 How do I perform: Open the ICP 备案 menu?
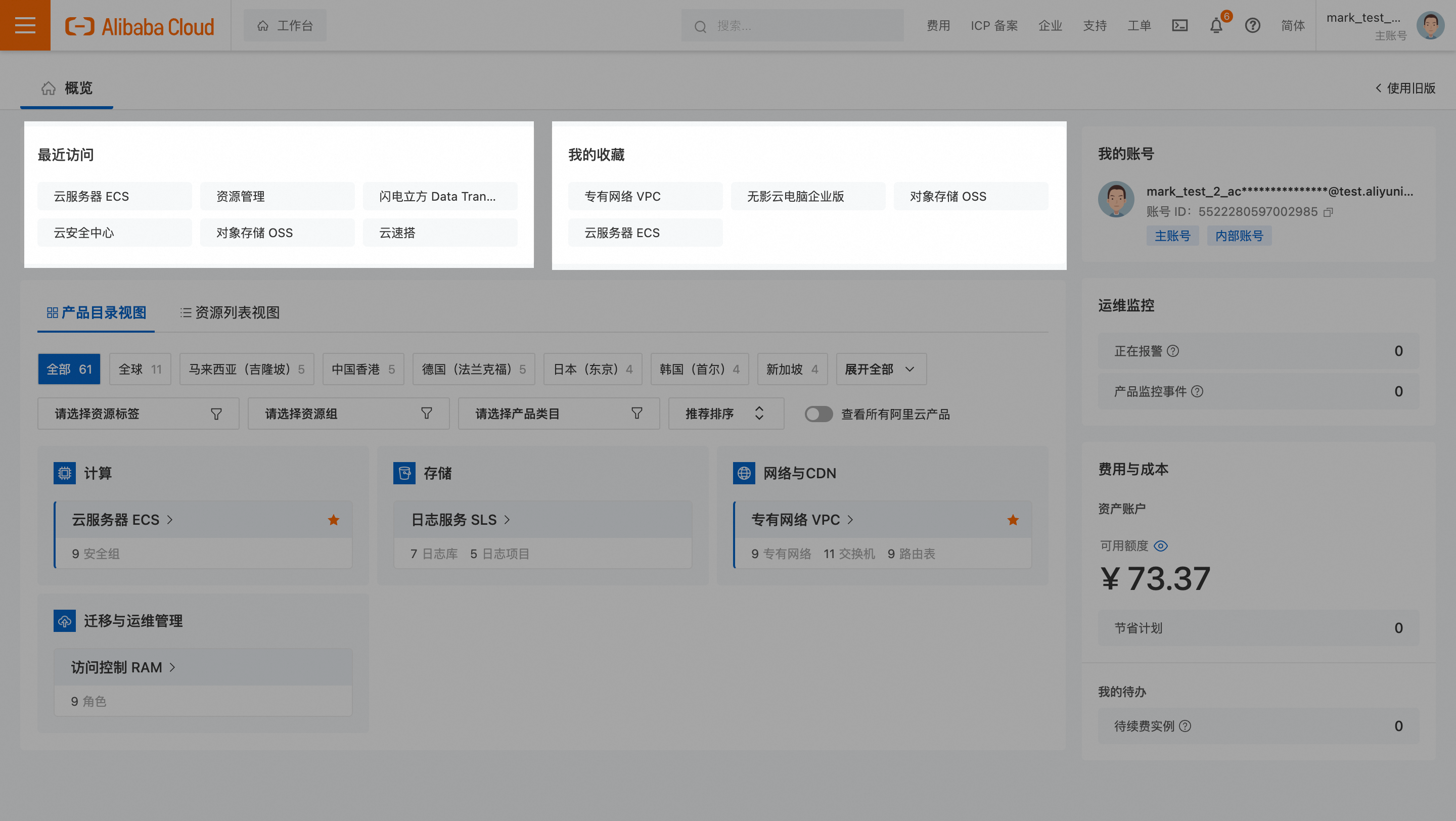point(994,25)
